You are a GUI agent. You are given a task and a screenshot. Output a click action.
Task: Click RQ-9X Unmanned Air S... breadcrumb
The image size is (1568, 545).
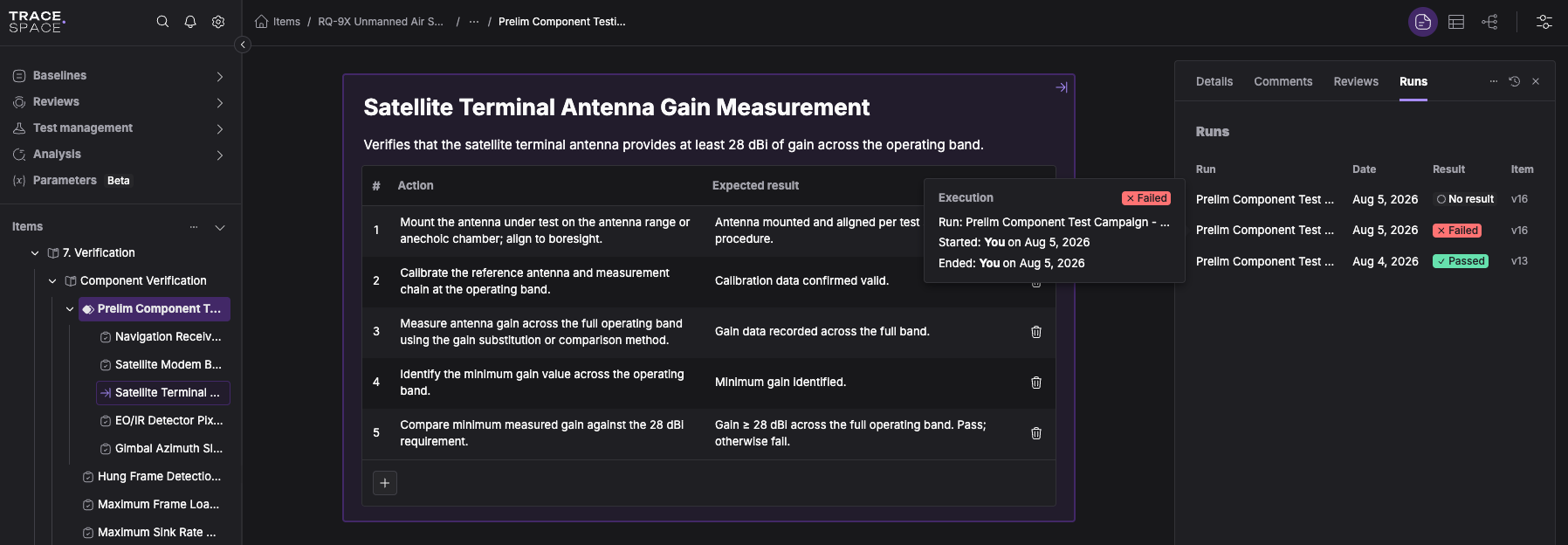381,22
